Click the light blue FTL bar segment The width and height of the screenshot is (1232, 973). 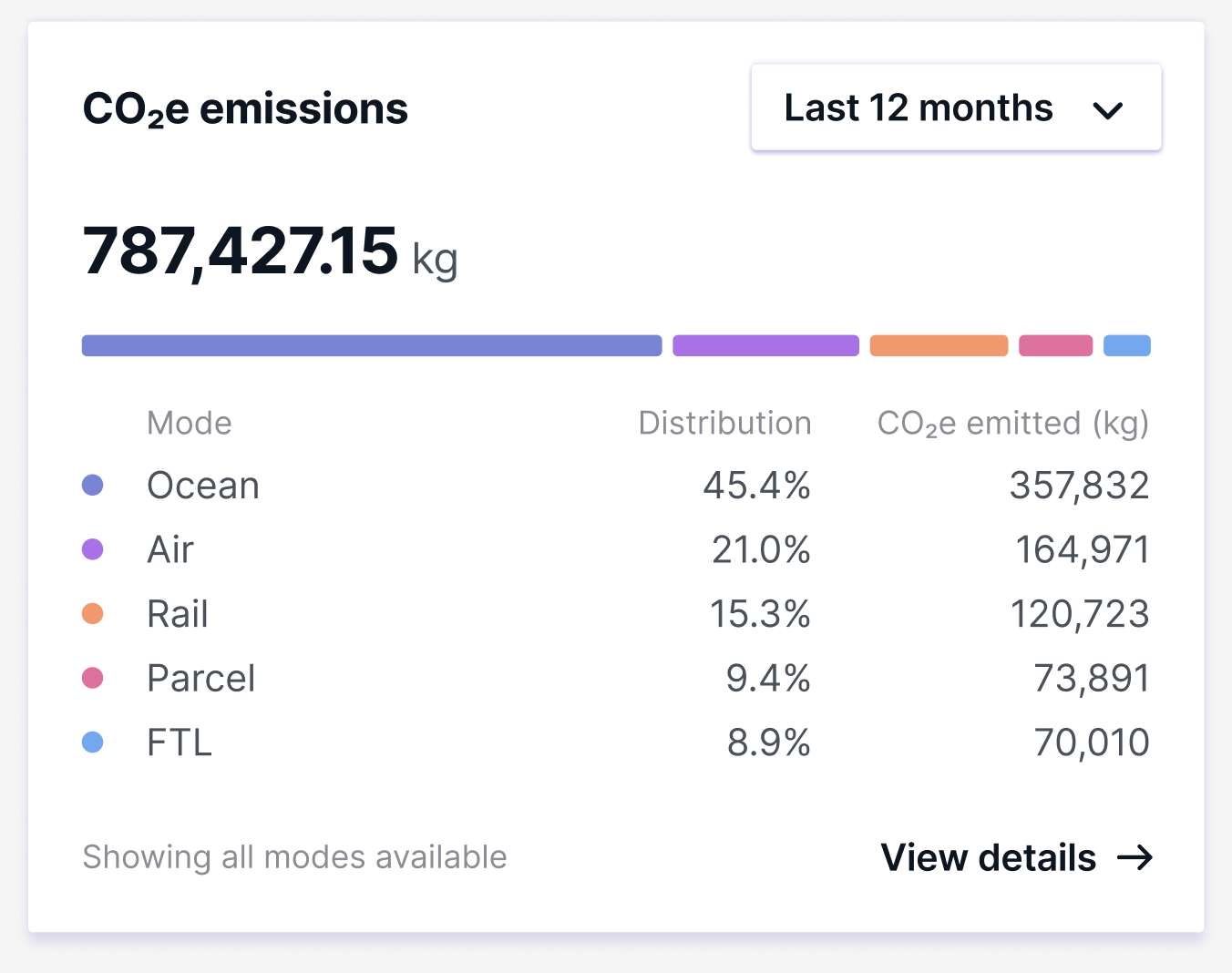(1126, 346)
